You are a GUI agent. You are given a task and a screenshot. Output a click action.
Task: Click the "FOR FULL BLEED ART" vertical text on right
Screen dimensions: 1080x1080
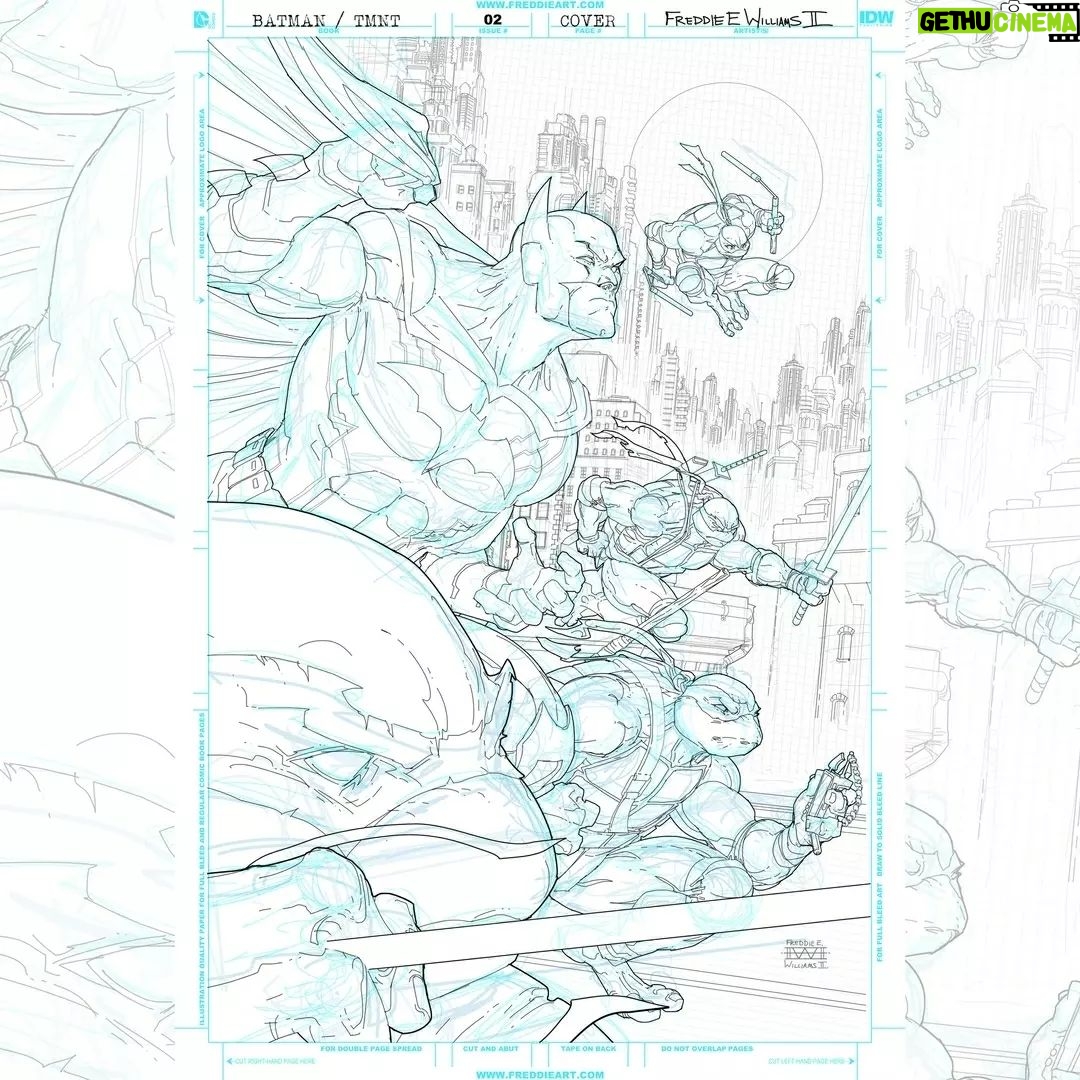(880, 922)
